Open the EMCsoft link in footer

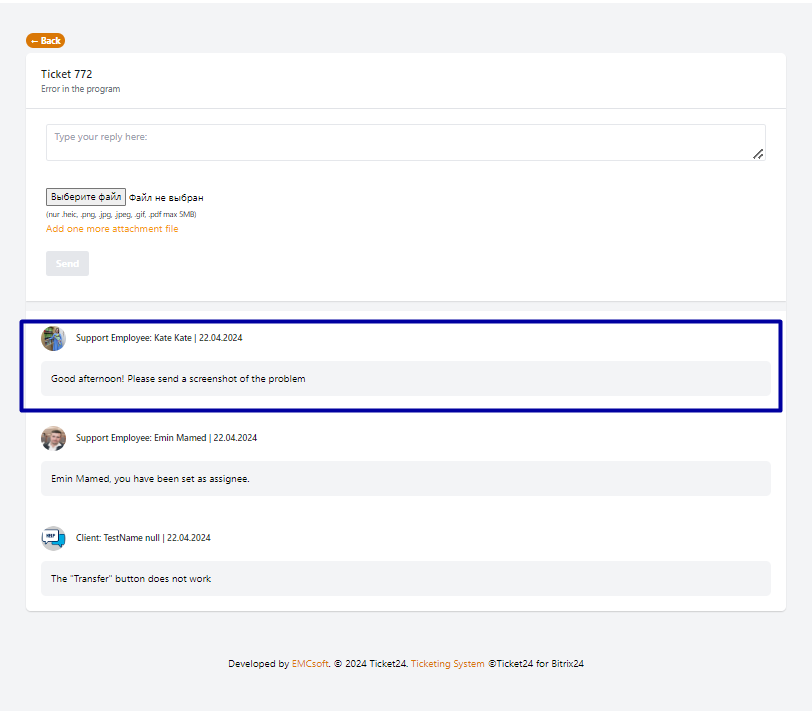click(x=309, y=664)
